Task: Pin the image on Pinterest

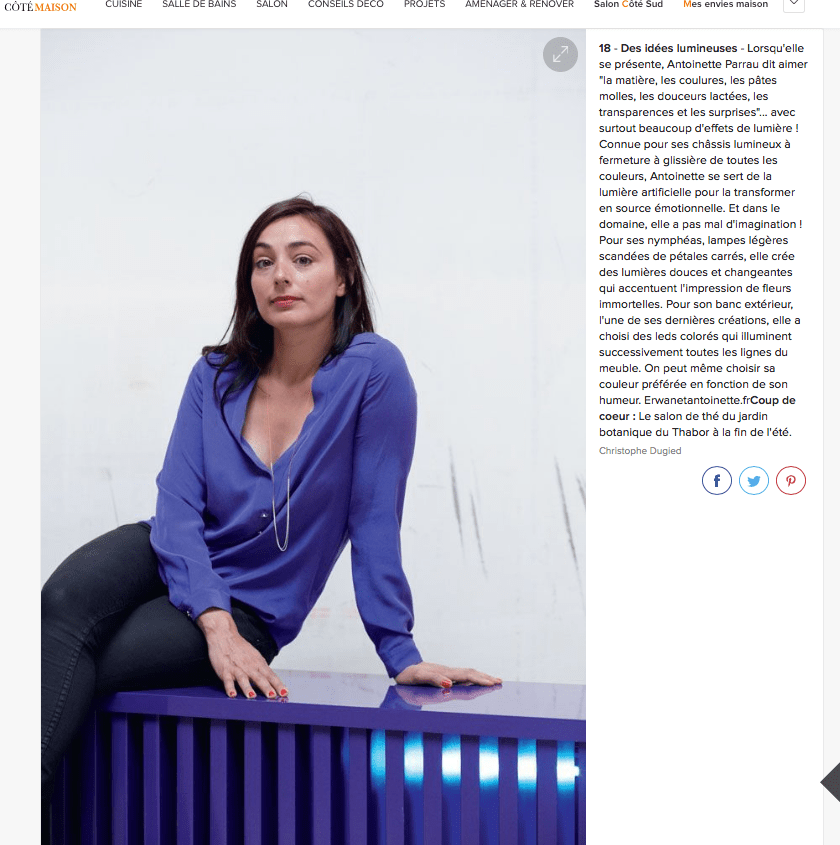Action: coord(790,480)
